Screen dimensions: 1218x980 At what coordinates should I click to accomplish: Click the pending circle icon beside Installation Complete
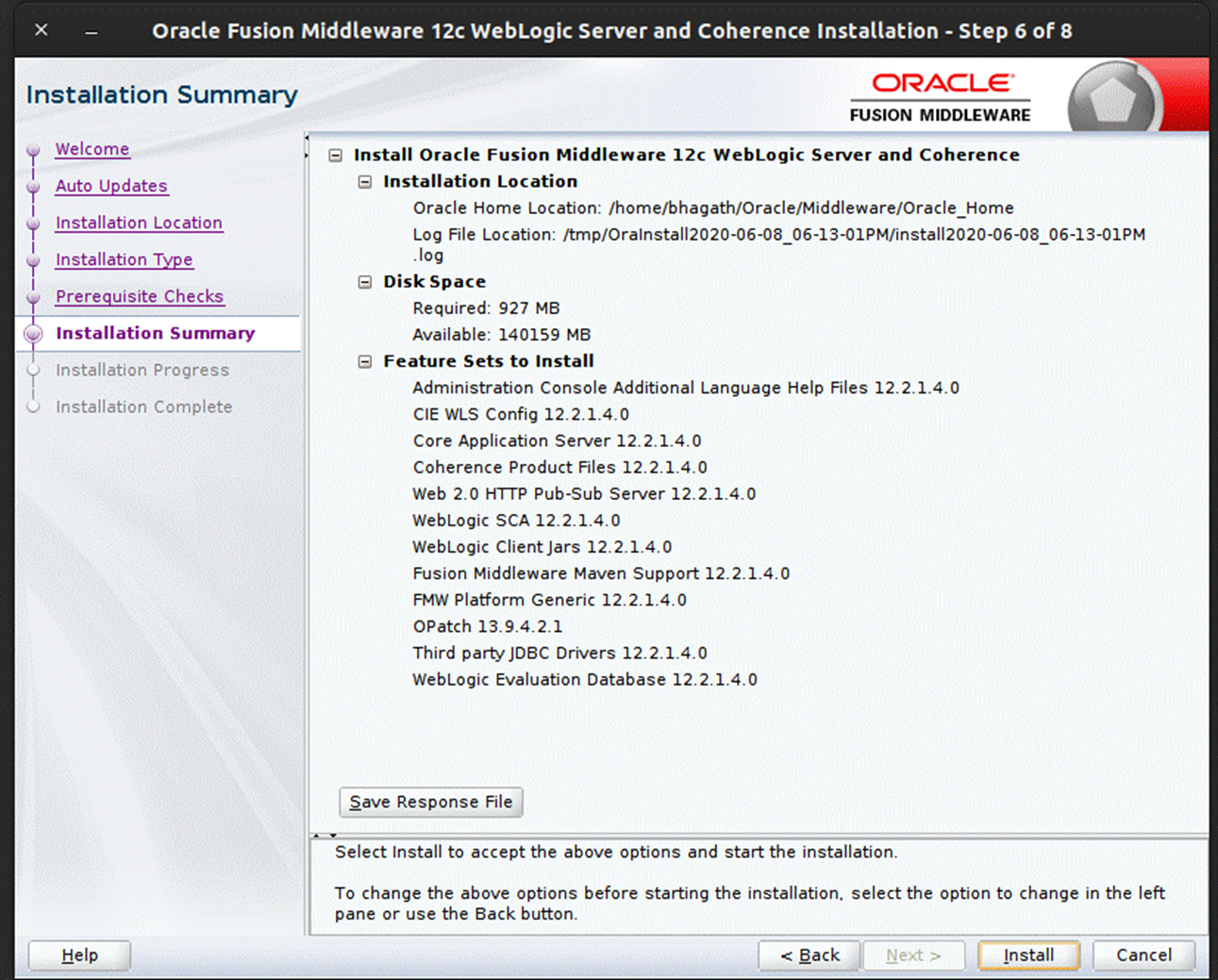(33, 407)
